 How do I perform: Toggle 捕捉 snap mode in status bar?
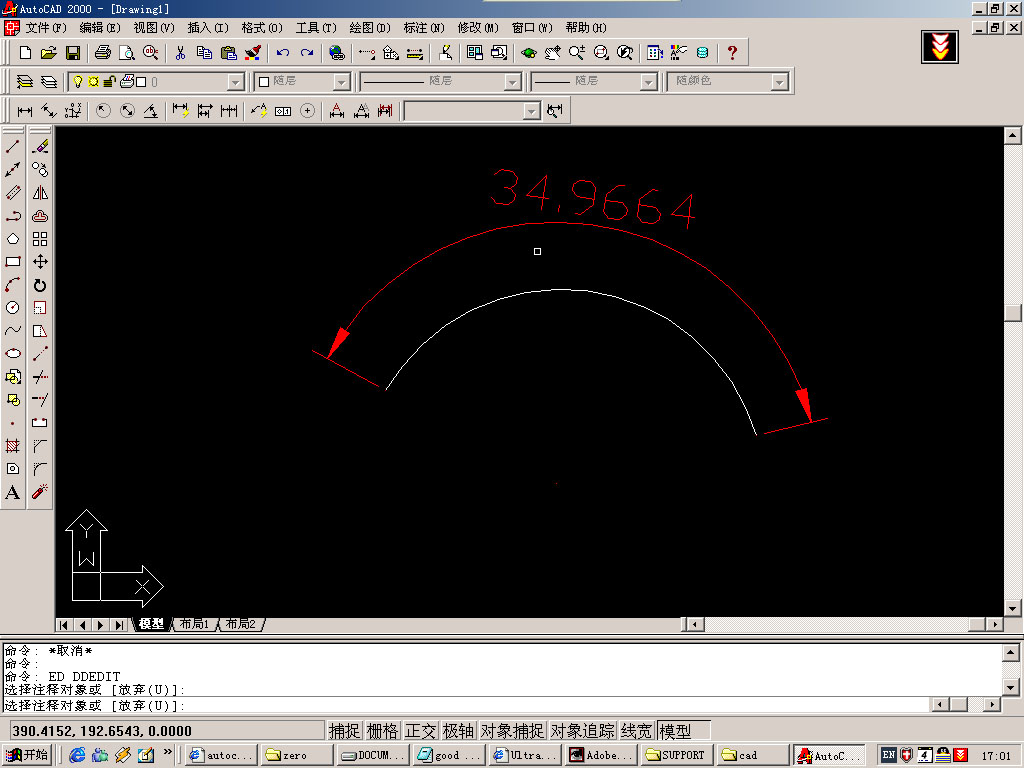[344, 731]
